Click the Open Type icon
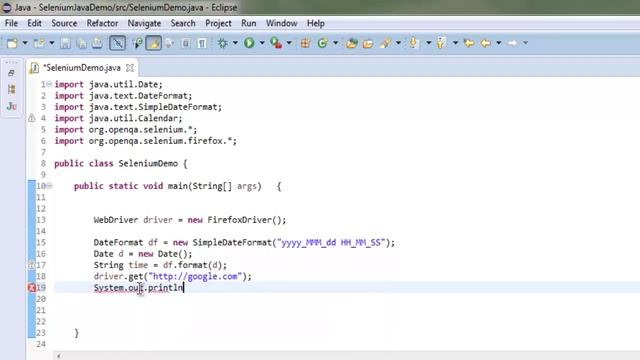The width and height of the screenshot is (640, 360). pyautogui.click(x=351, y=43)
